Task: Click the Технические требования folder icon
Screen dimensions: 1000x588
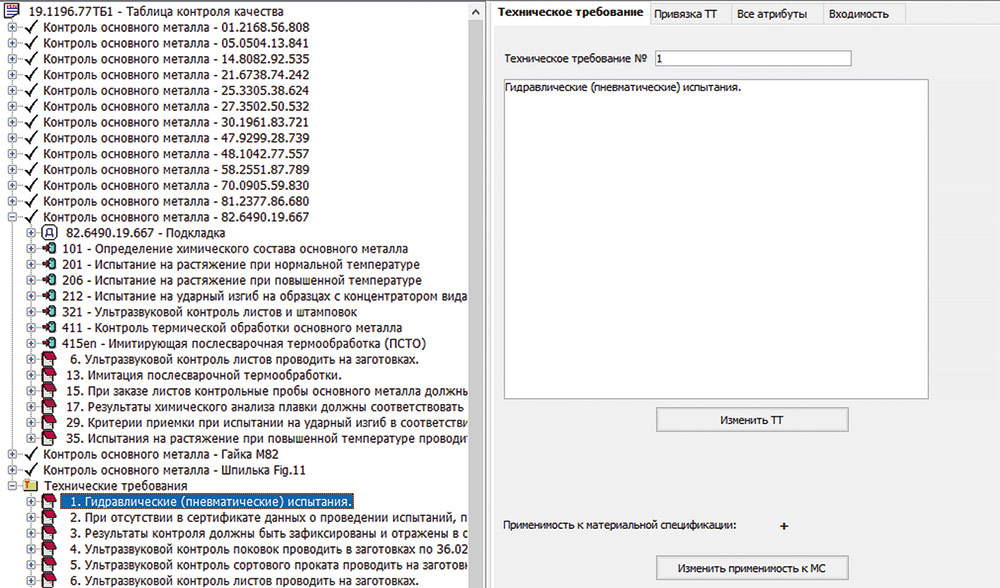Action: (31, 486)
